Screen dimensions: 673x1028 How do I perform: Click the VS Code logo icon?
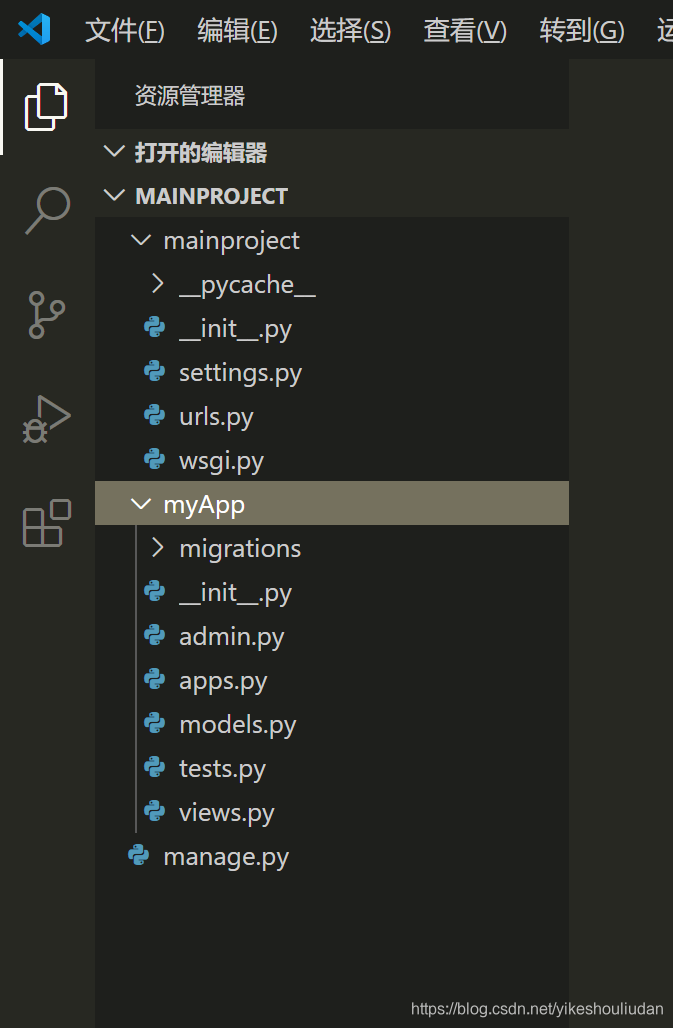(34, 29)
